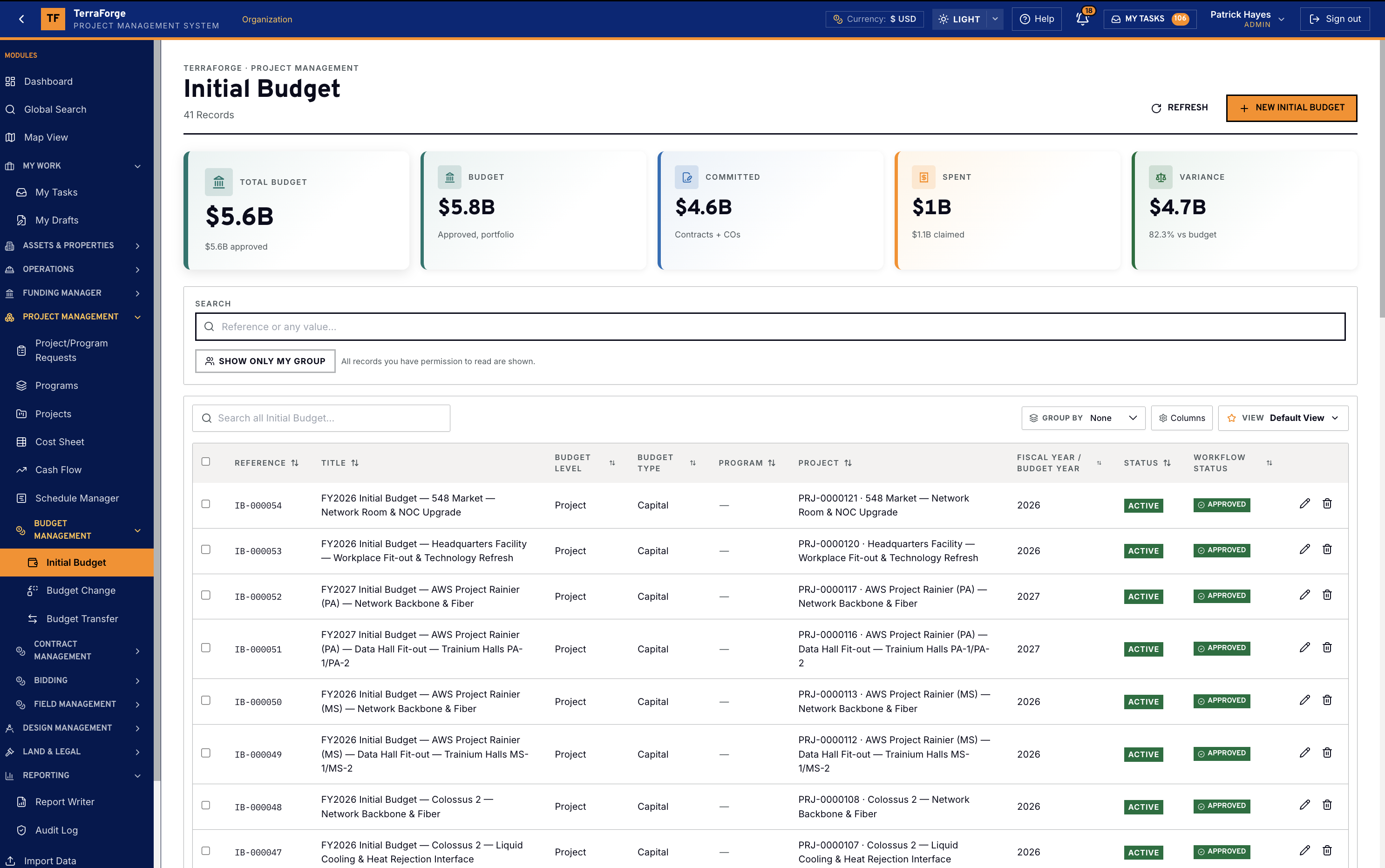Click the Sign out button
Image resolution: width=1385 pixels, height=868 pixels.
click(x=1335, y=19)
